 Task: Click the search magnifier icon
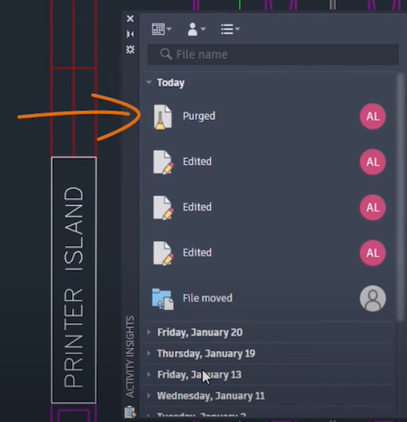tap(166, 54)
